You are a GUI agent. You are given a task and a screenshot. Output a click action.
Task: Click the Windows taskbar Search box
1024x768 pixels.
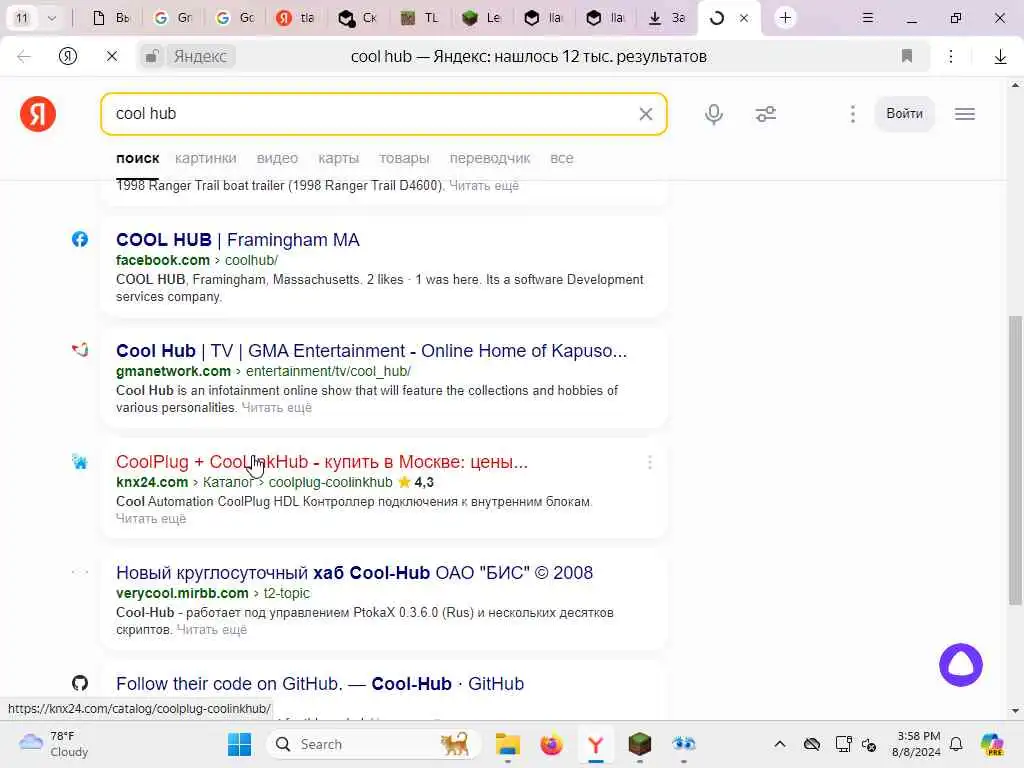click(374, 744)
